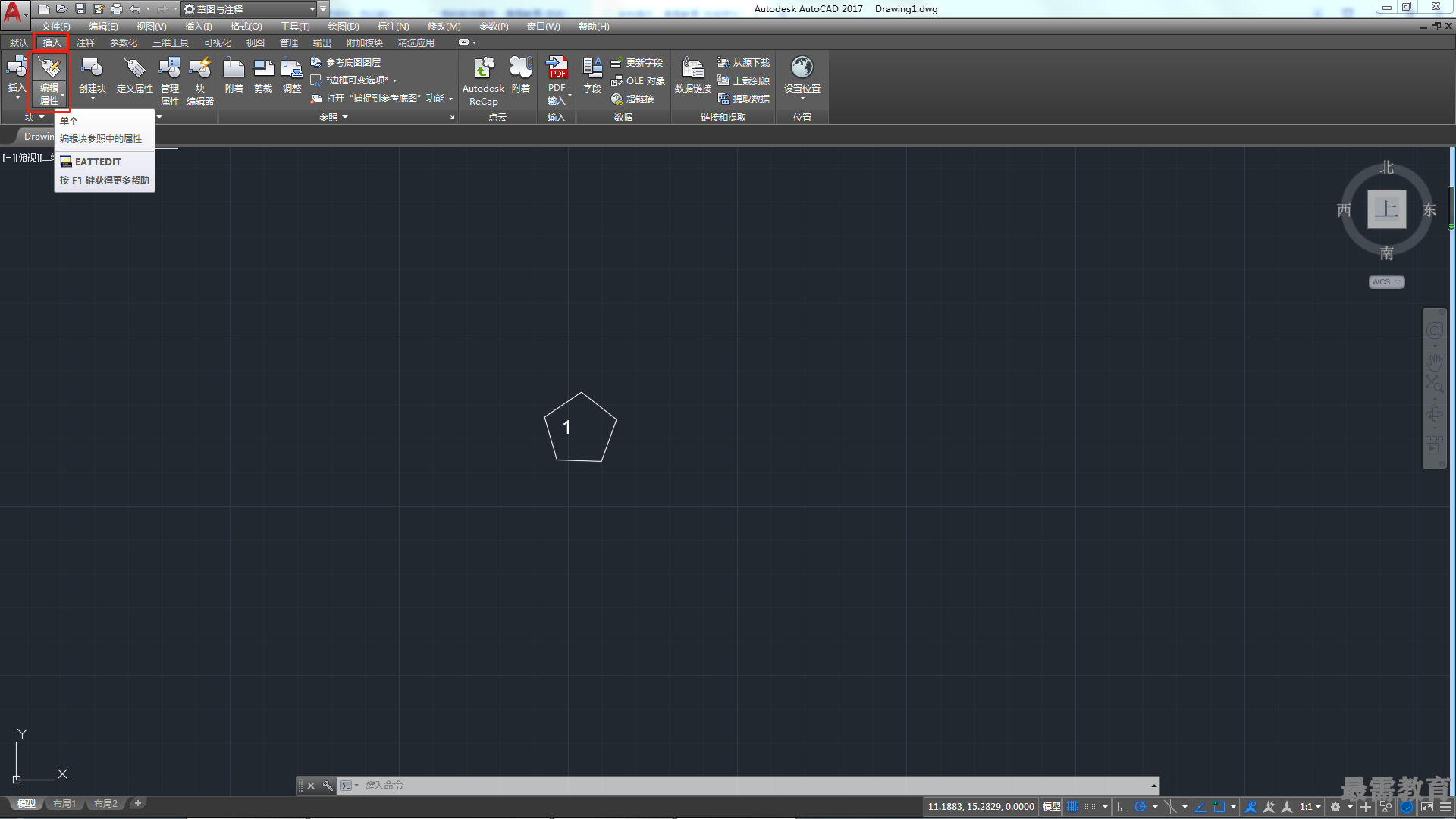Undo the last action
Screen dimensions: 1456x819
coord(134,9)
